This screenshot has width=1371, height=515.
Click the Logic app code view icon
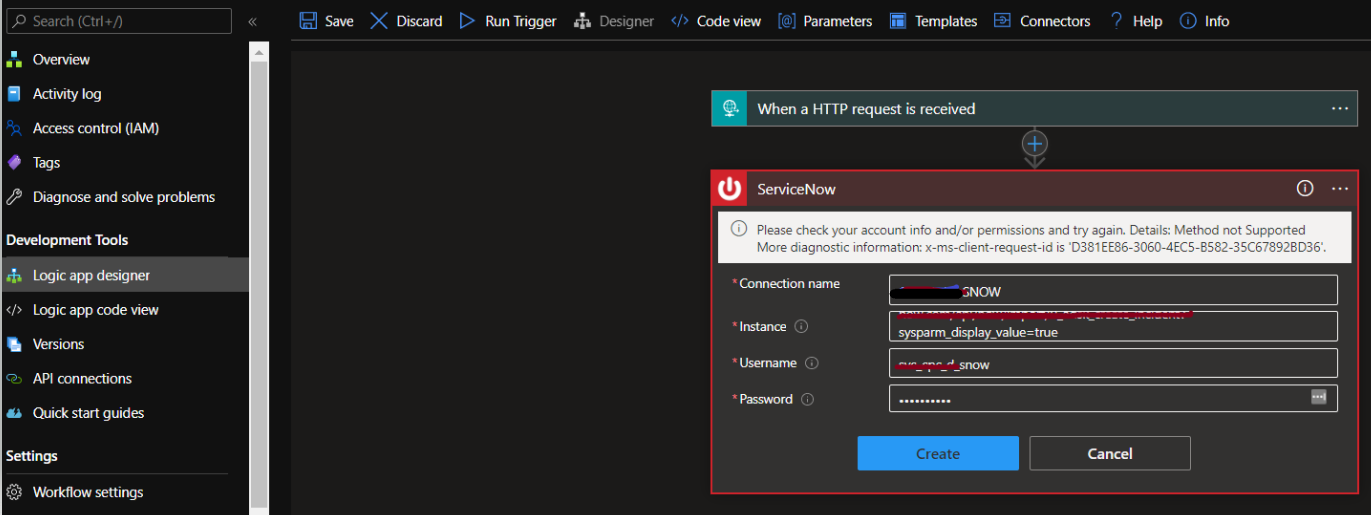(14, 310)
